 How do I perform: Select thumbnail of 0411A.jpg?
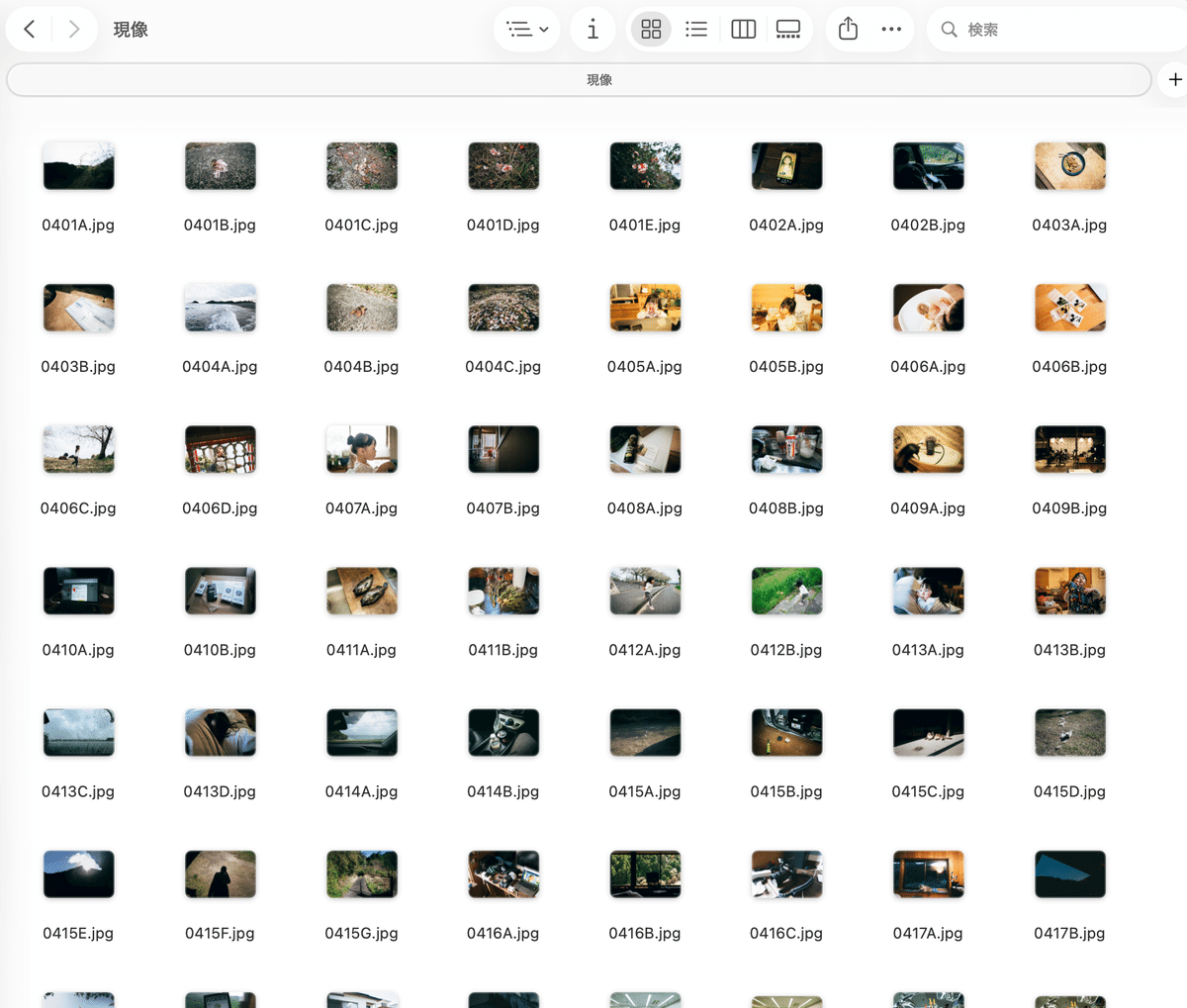point(361,591)
